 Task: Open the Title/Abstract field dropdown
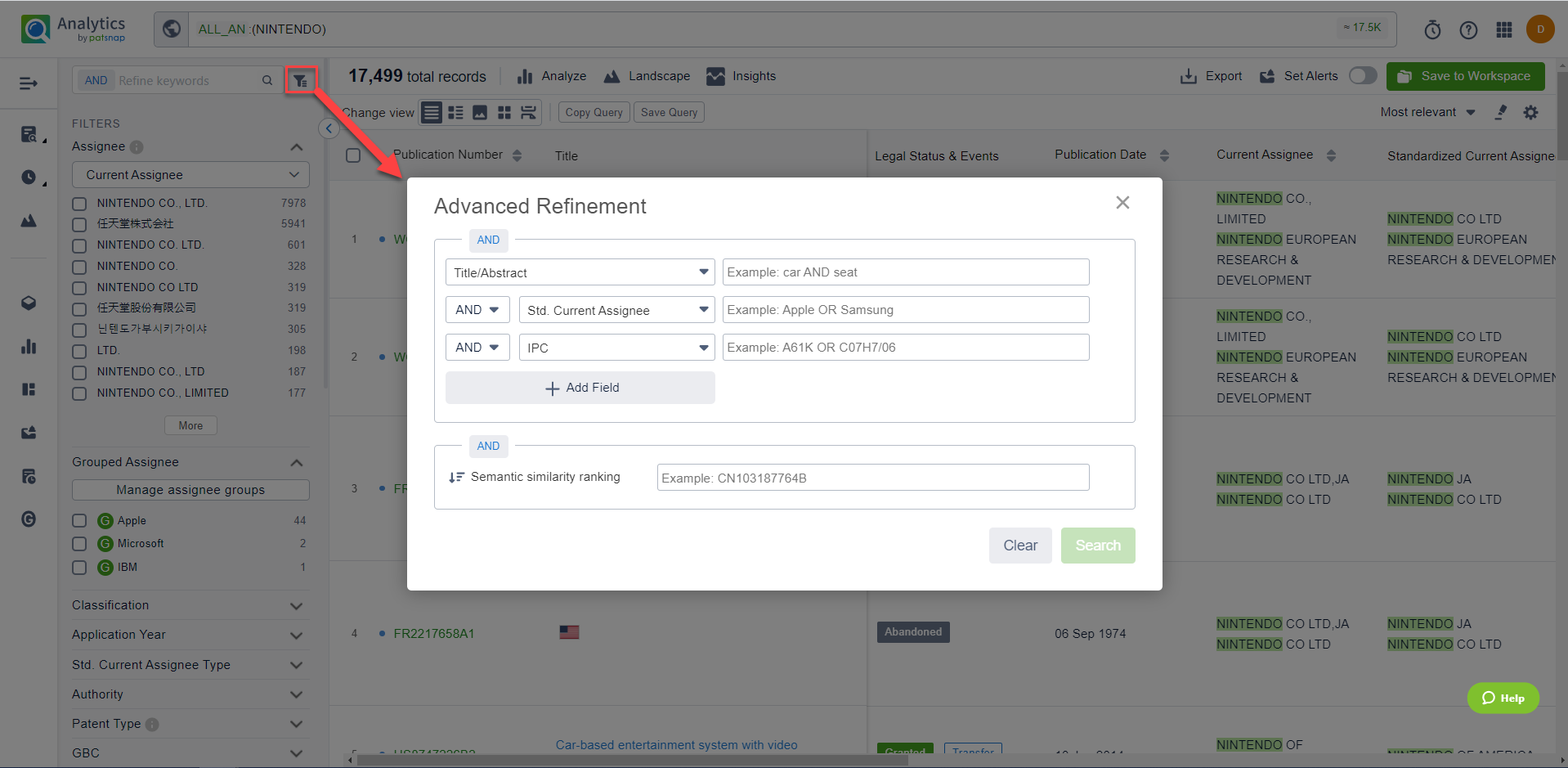(580, 272)
